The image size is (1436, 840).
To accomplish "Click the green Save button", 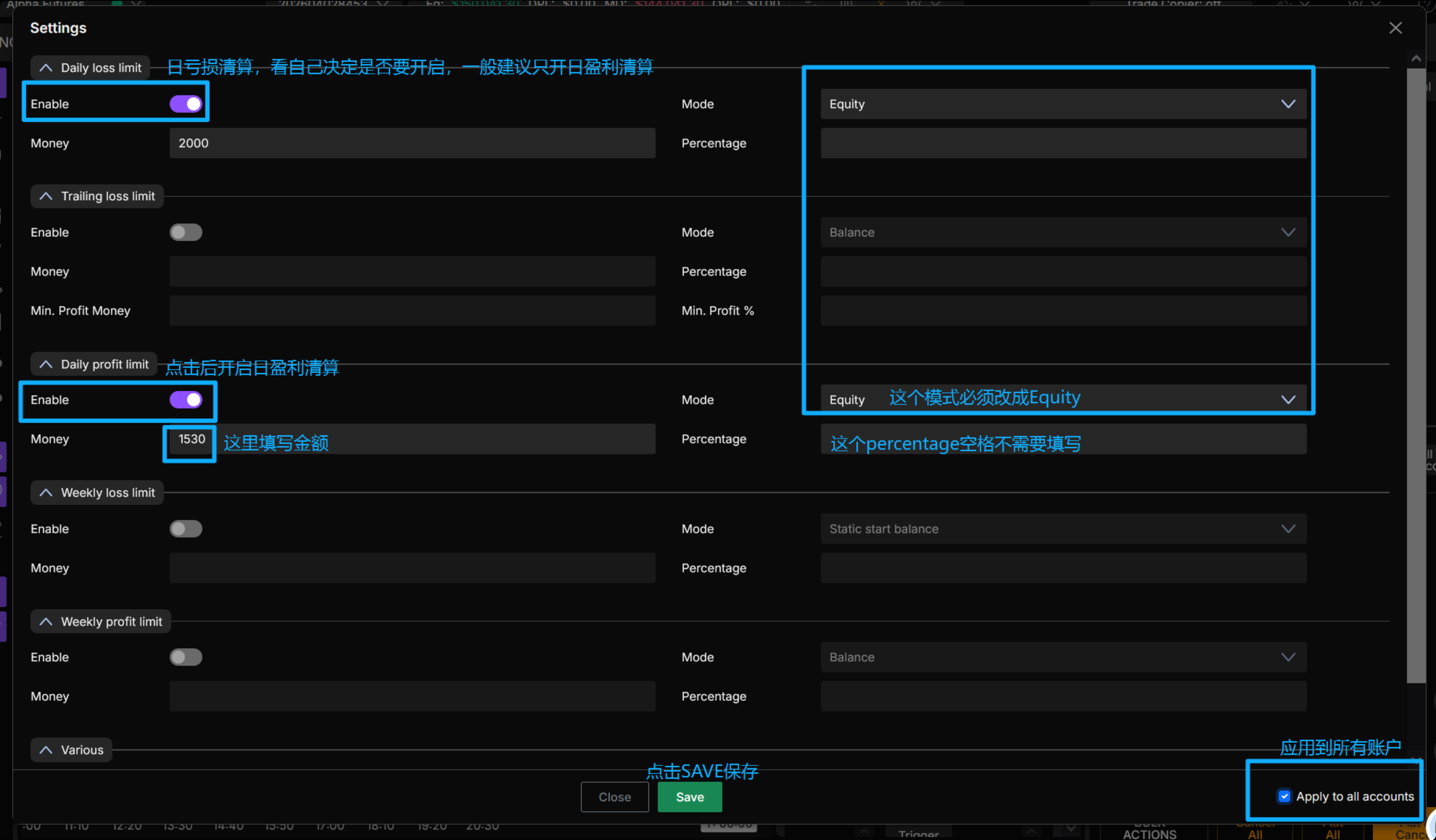I will coord(689,797).
